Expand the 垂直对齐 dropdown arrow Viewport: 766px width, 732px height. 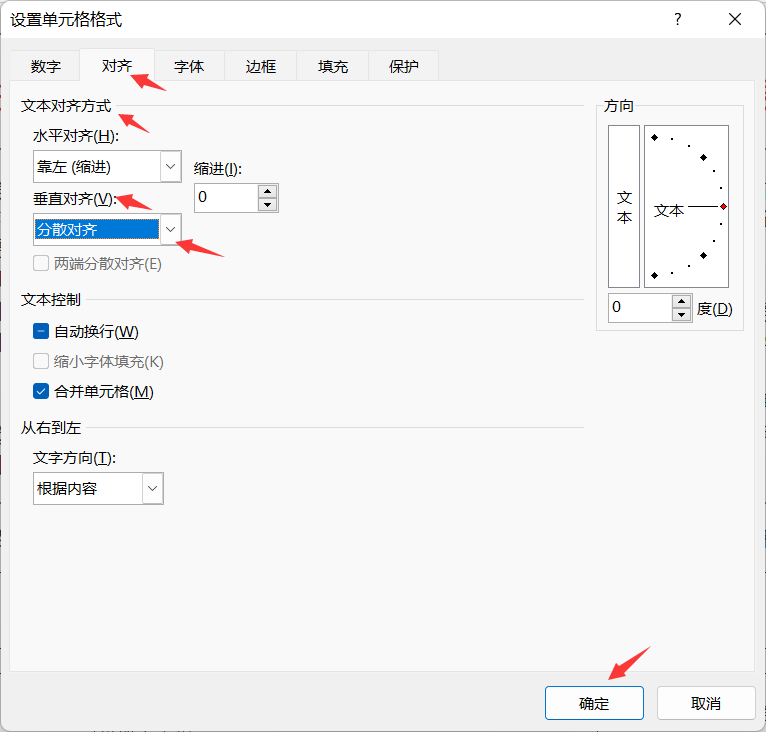[x=170, y=229]
